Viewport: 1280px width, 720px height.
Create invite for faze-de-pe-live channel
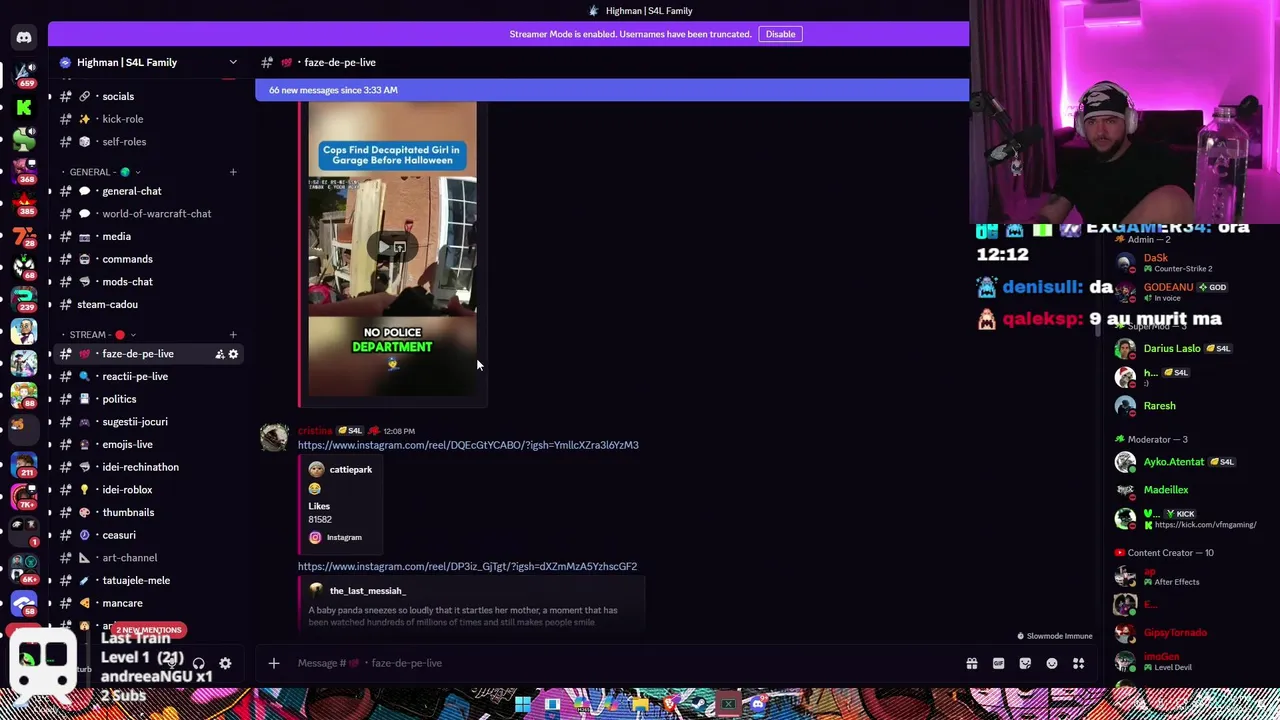click(x=219, y=354)
